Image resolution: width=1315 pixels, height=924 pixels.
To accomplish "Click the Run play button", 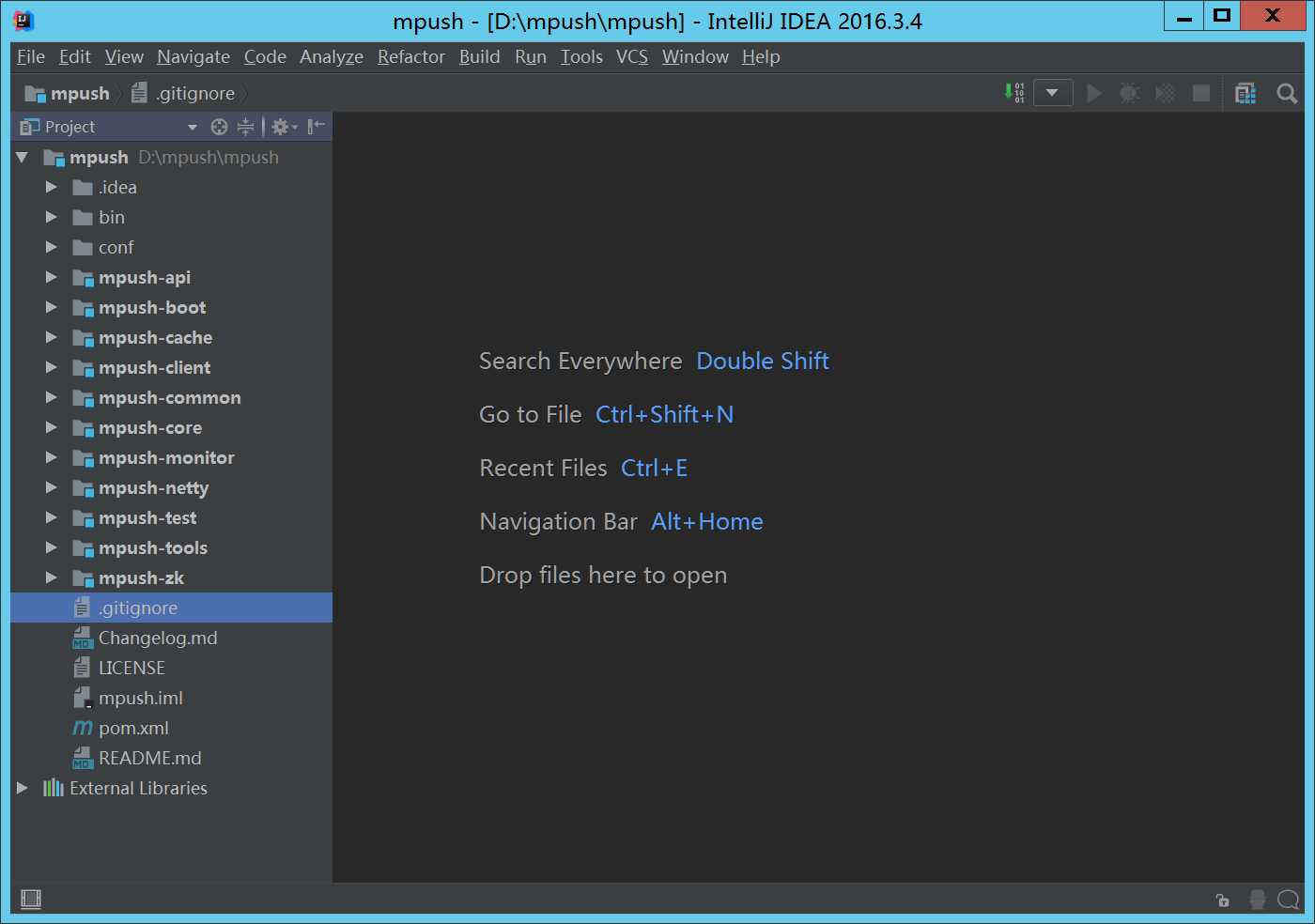I will 1094,93.
